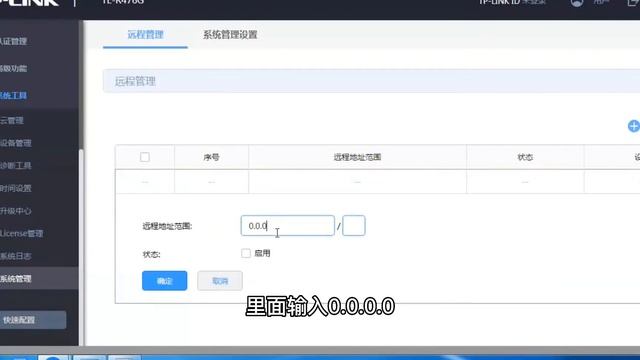Click the TP-LINK ID text in header
The width and height of the screenshot is (640, 360).
pos(500,2)
